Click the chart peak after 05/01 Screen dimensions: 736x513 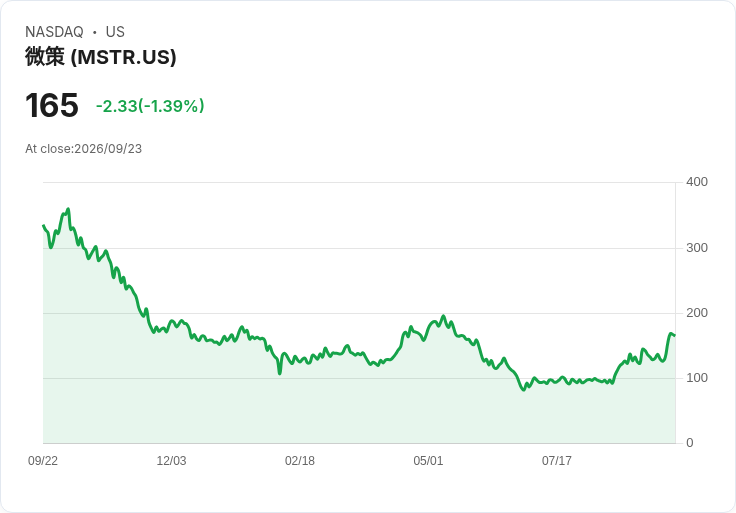pos(444,316)
